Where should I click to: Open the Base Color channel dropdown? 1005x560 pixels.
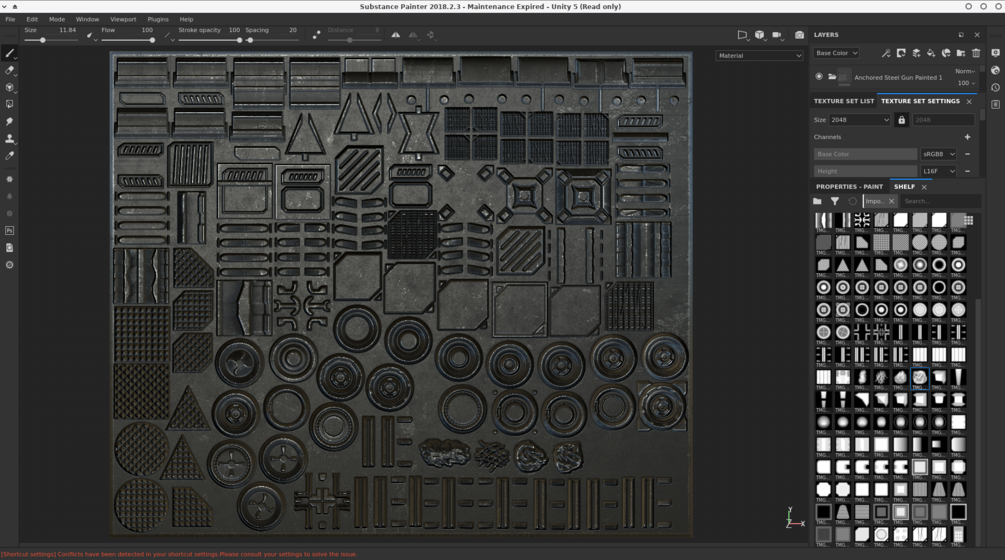(x=836, y=53)
